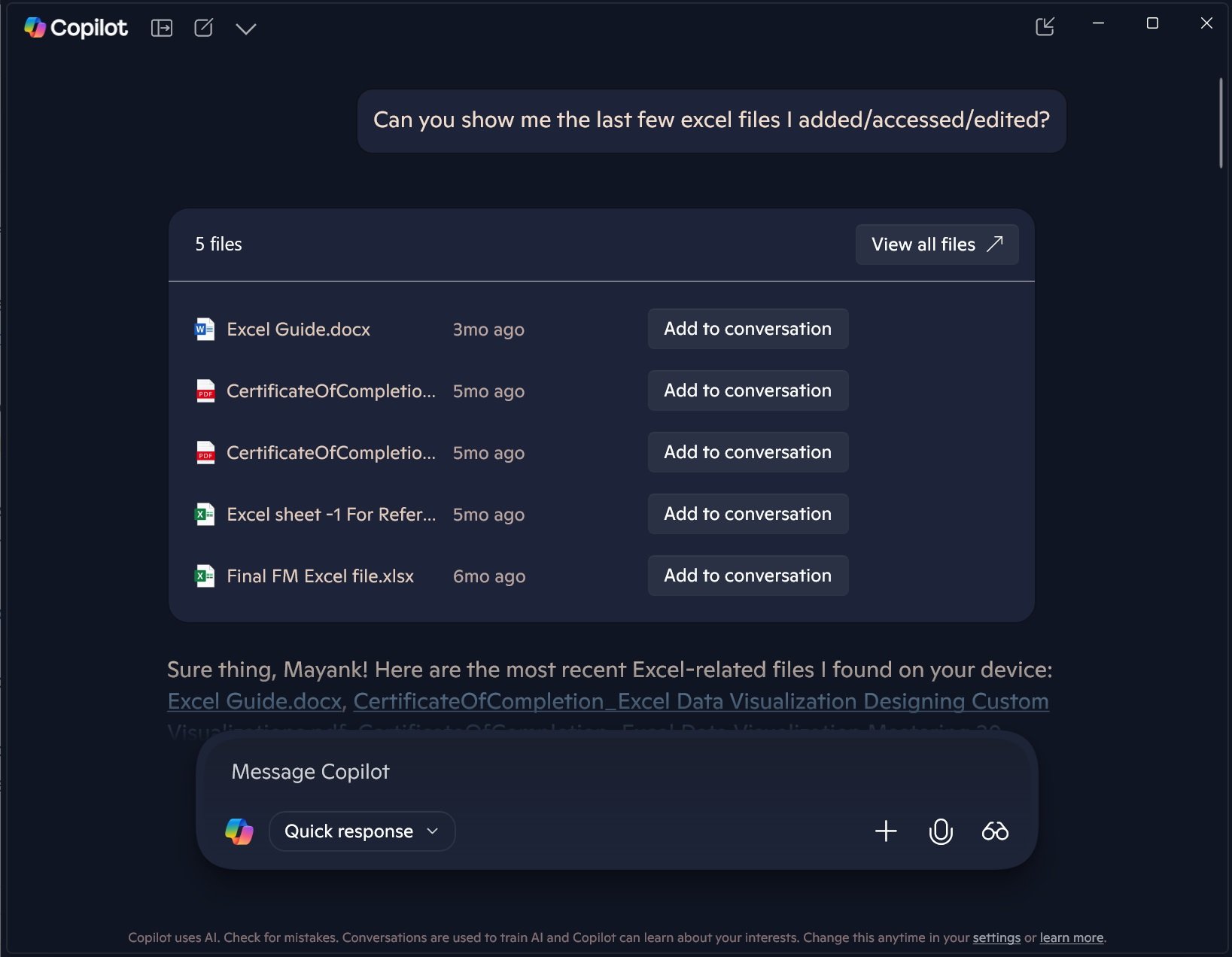Screen dimensions: 1232x957
Task: Open View all files
Action: [x=936, y=244]
